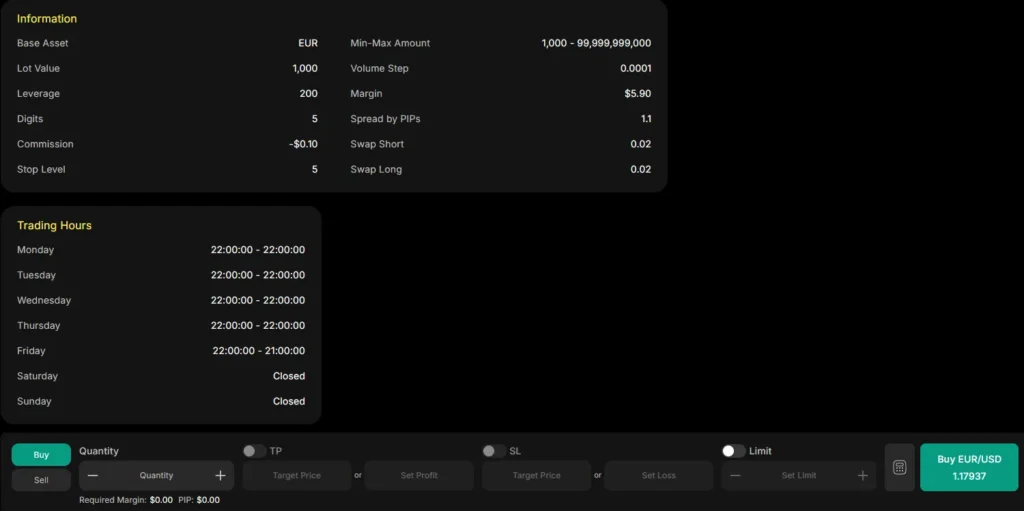Click the Set Profit field
This screenshot has height=511, width=1024.
tap(419, 476)
